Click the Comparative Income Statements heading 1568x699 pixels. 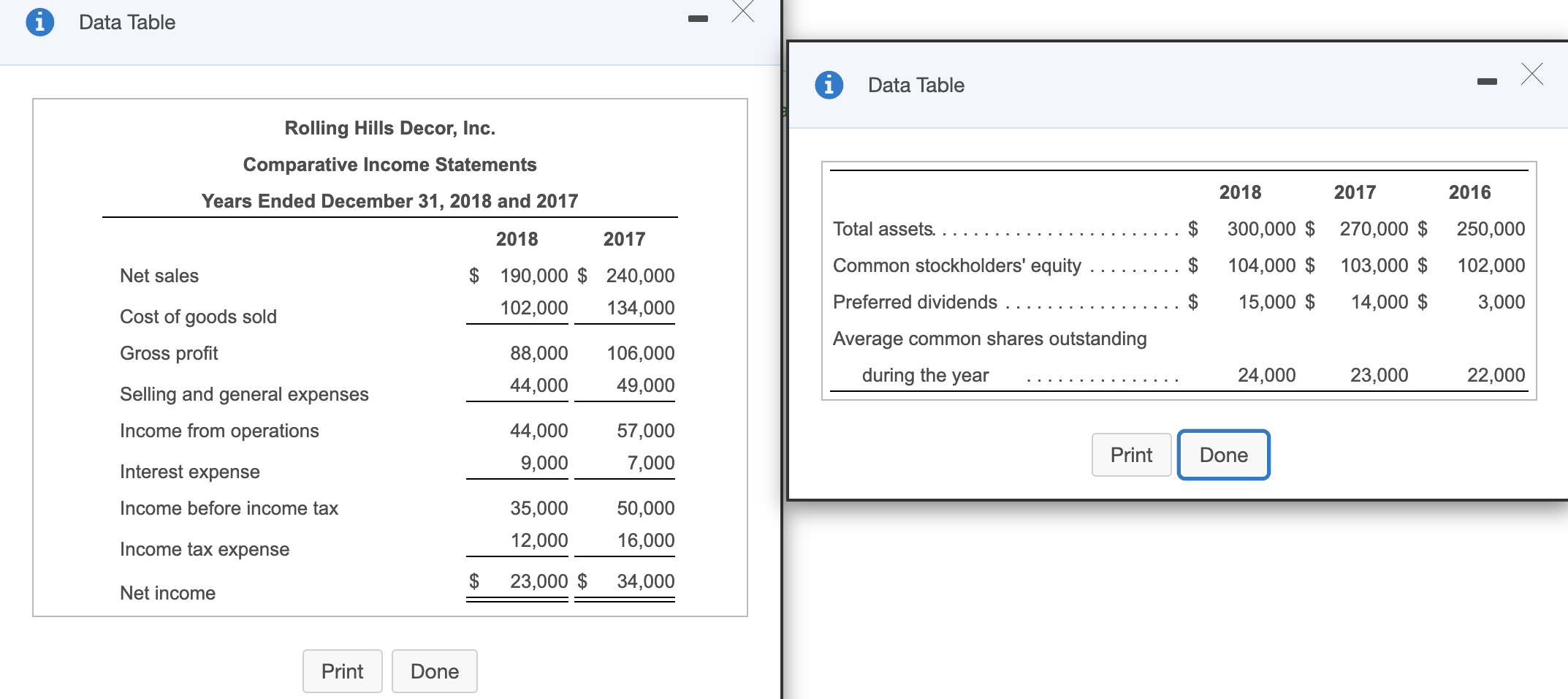(390, 165)
